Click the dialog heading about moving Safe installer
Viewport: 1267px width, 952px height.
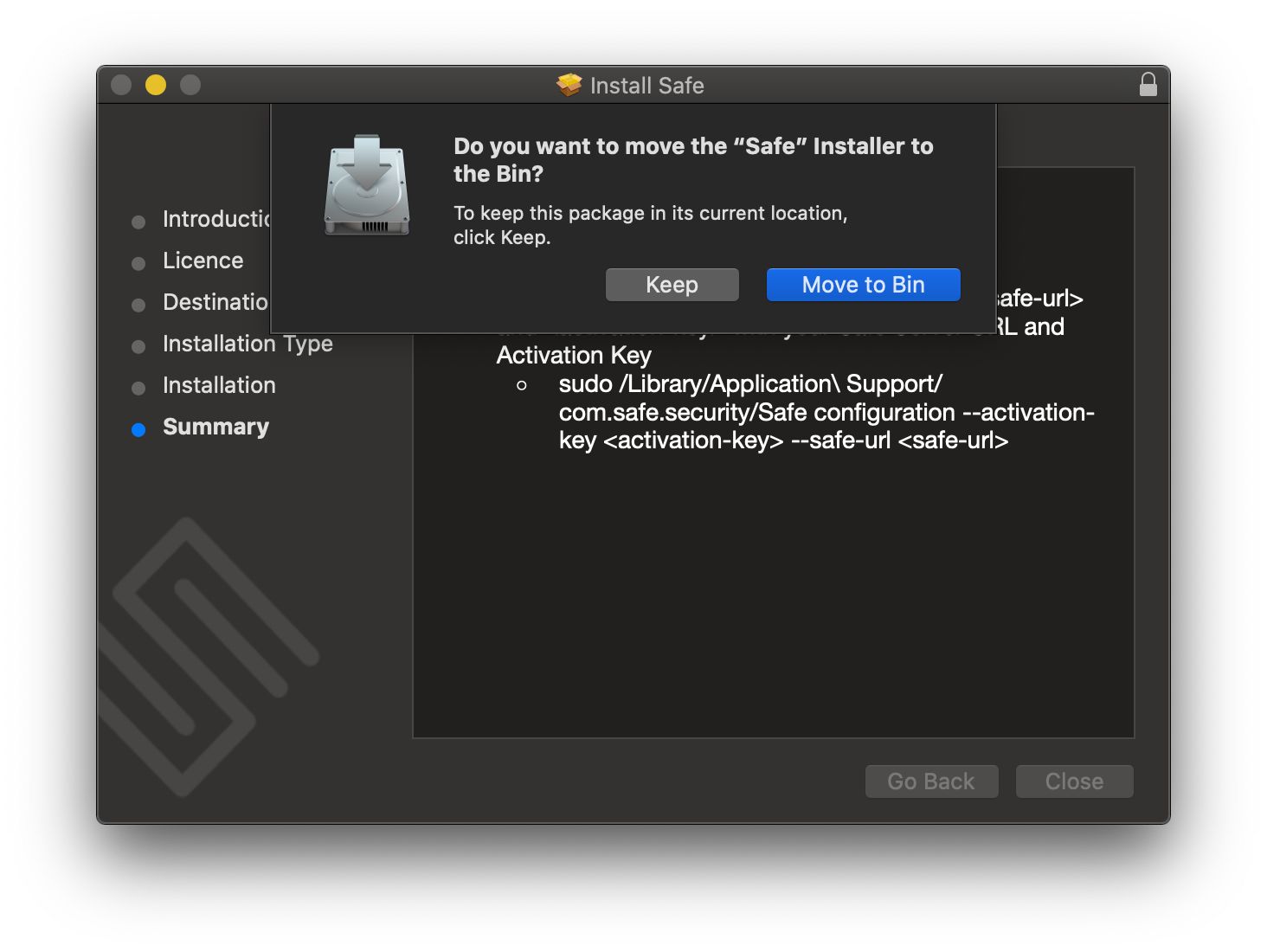693,160
